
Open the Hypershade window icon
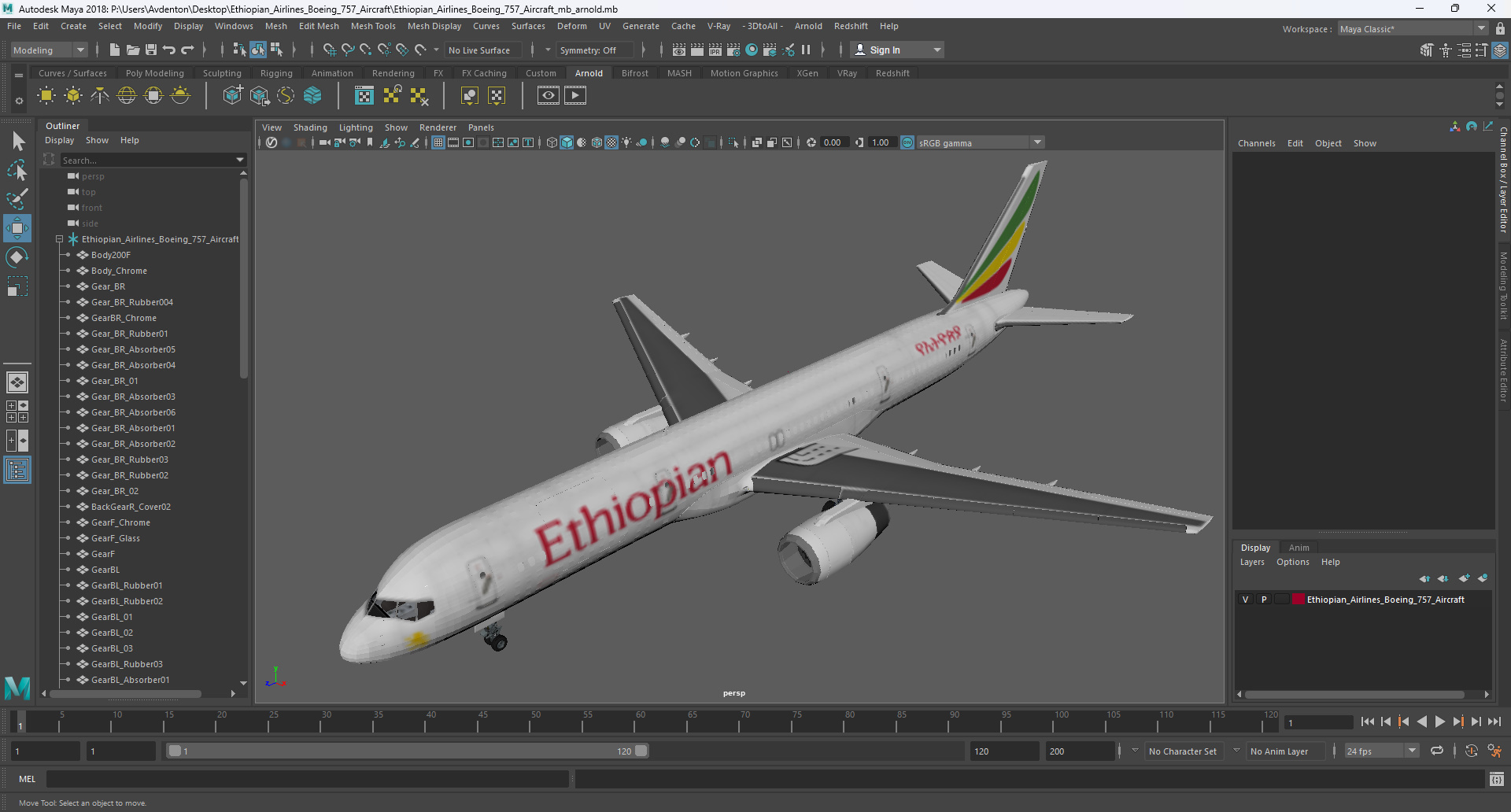pos(752,50)
